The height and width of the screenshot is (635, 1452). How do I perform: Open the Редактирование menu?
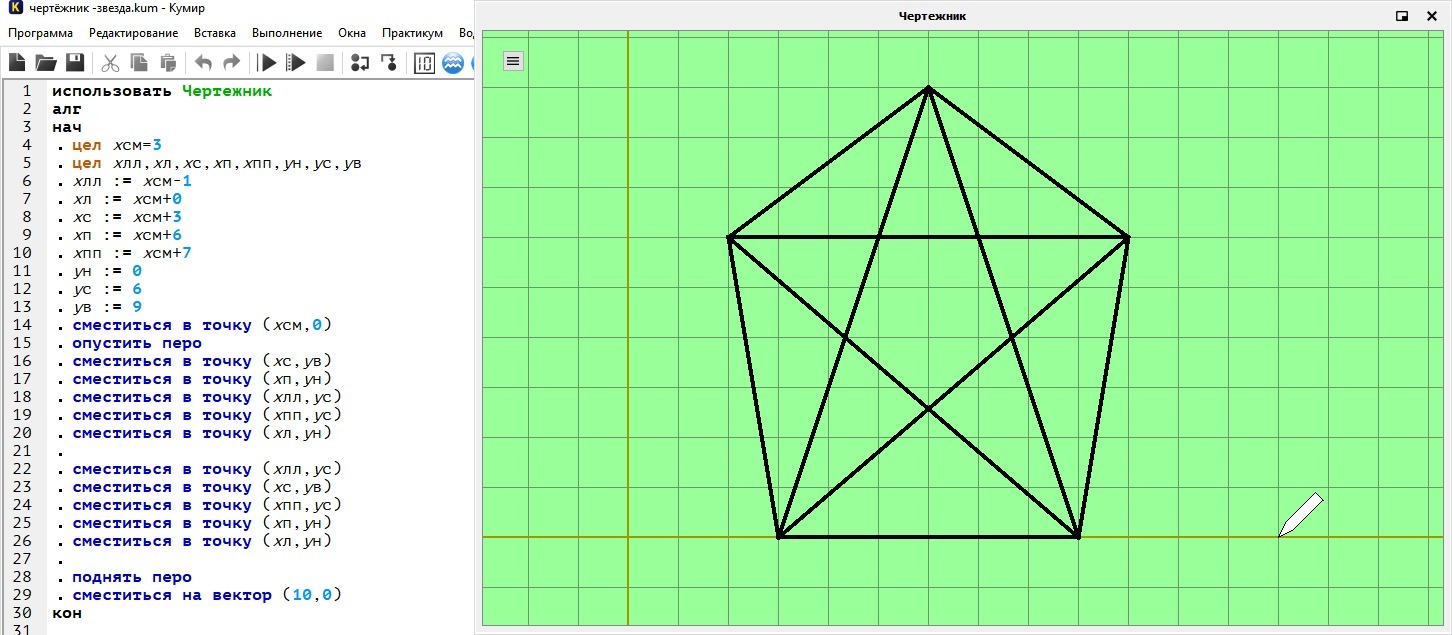point(134,33)
